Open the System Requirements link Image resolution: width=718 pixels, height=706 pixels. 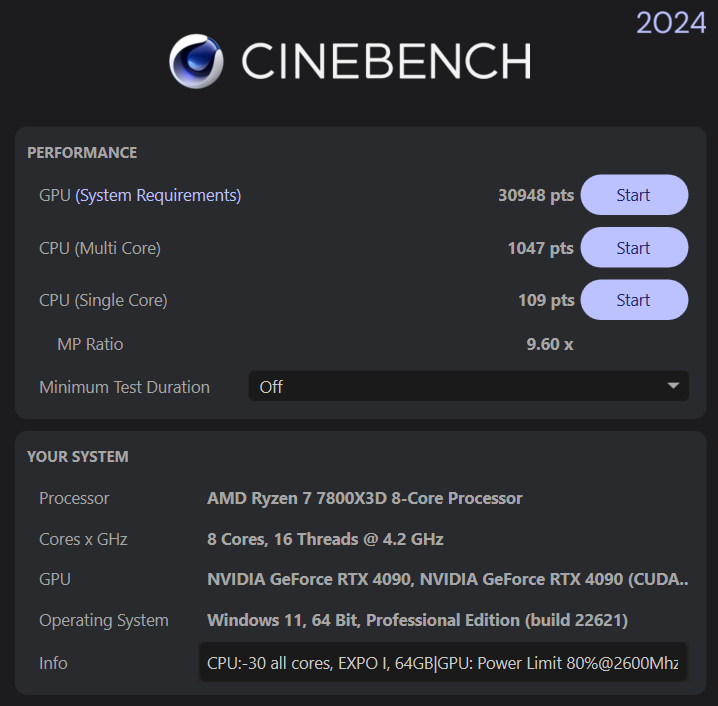pos(158,195)
